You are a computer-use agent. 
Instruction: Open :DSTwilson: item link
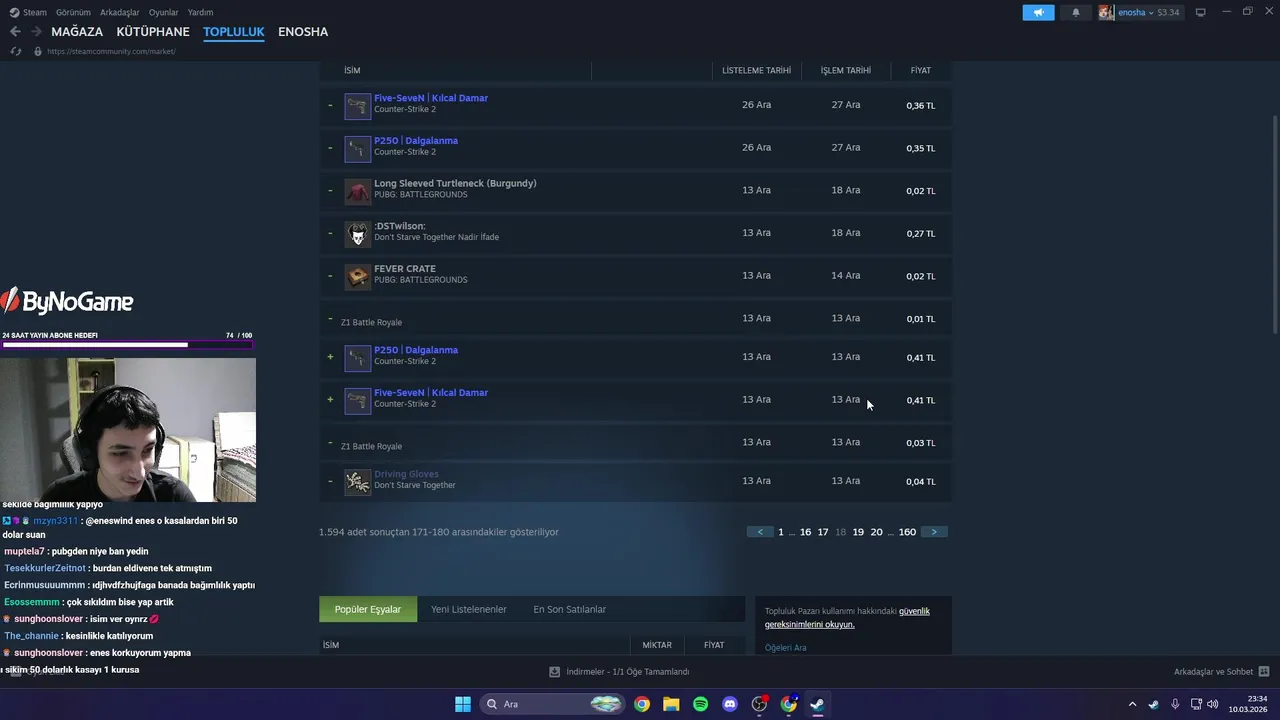(x=399, y=226)
